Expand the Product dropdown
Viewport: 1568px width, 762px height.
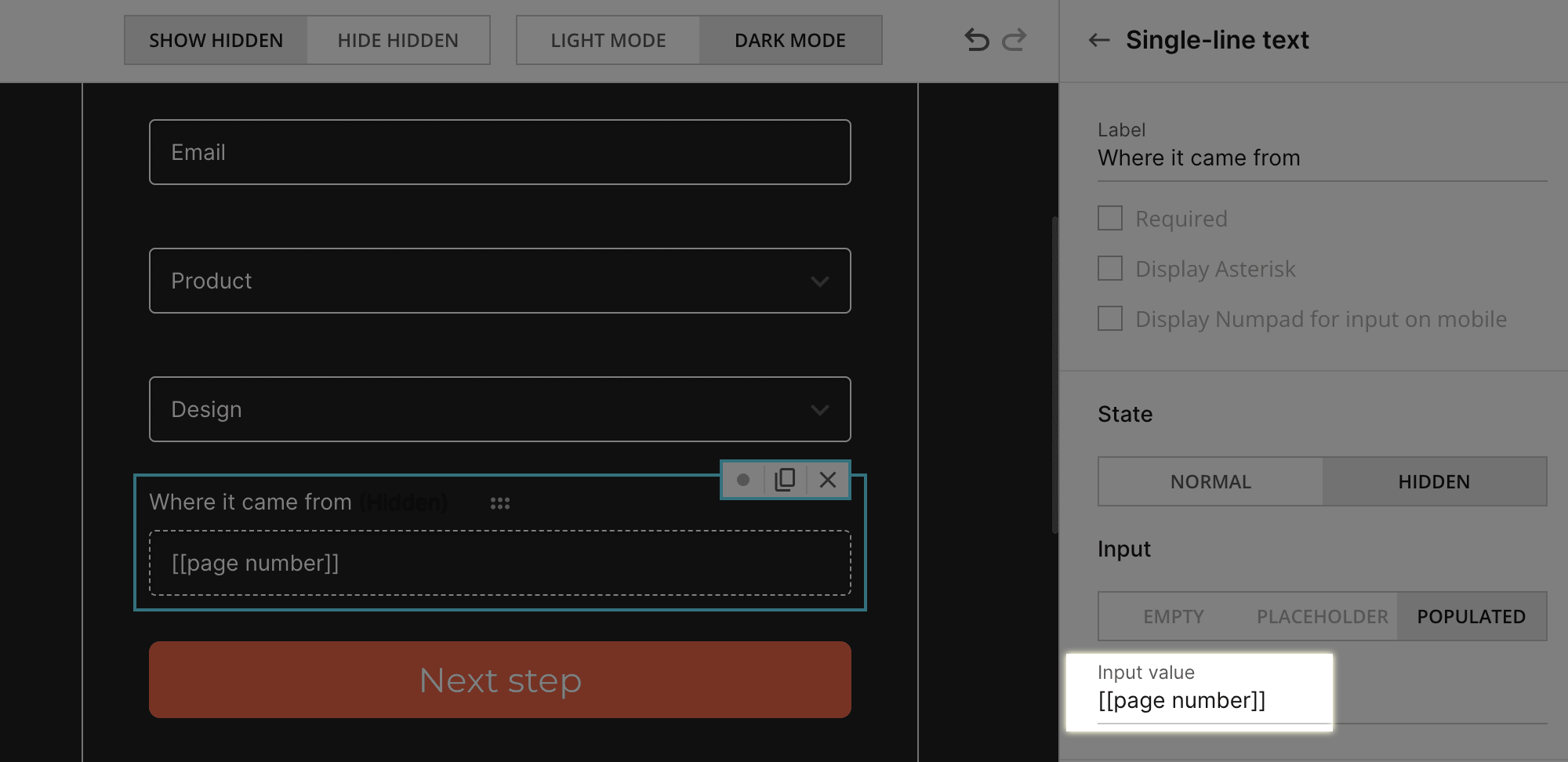(819, 281)
